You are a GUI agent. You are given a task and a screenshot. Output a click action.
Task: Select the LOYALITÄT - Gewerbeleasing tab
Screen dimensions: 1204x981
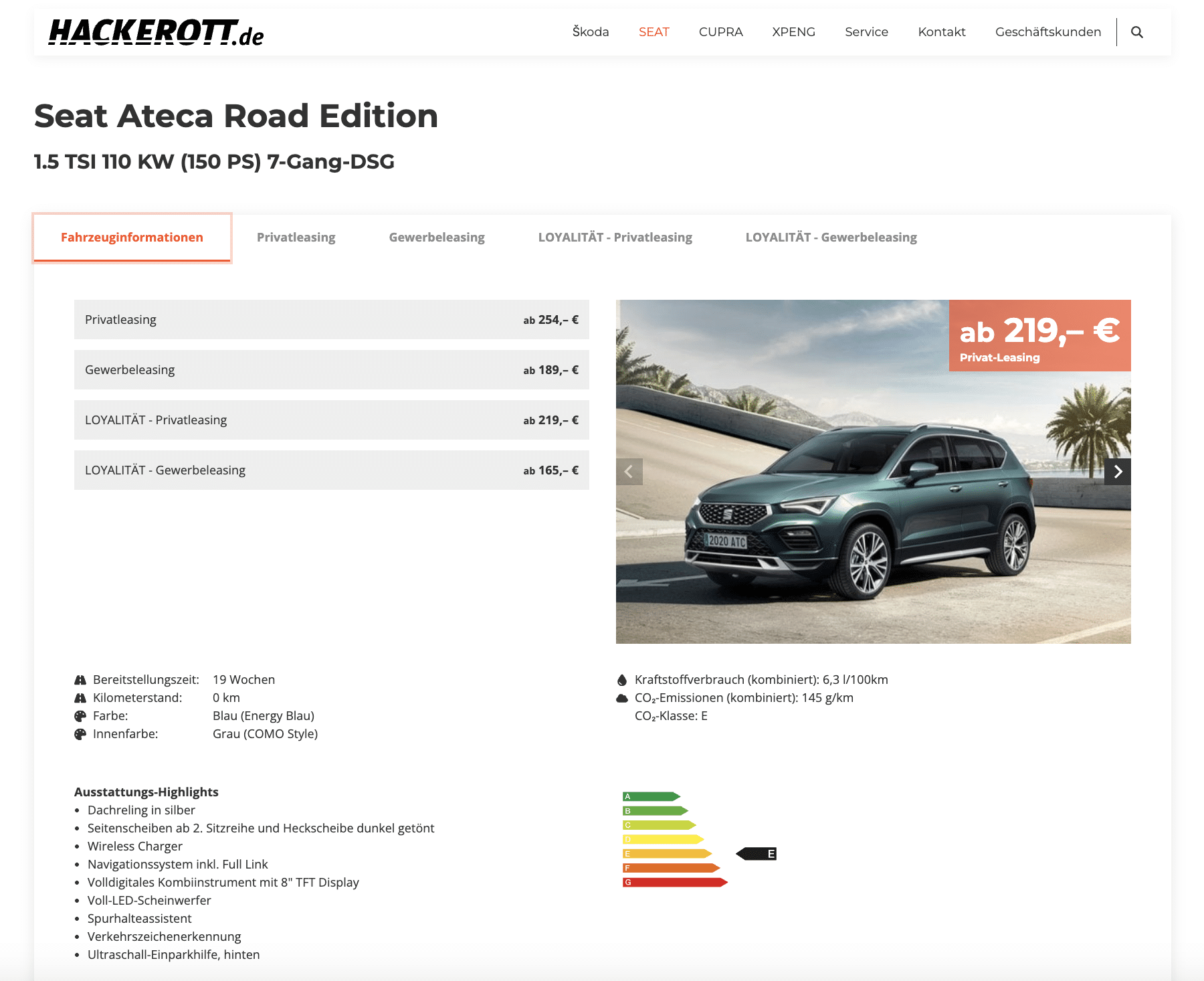point(831,238)
